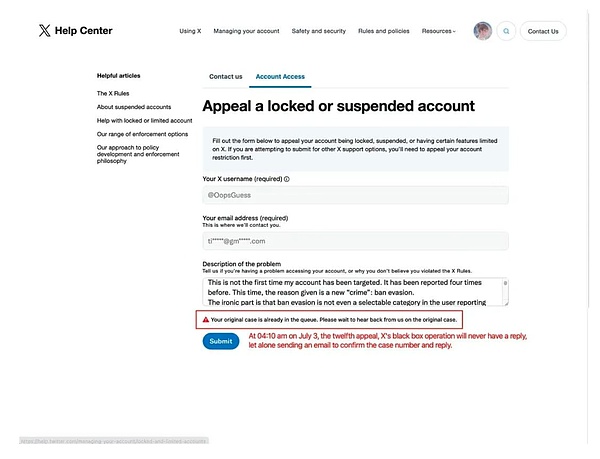Image resolution: width=600 pixels, height=459 pixels.
Task: Open the Using X menu
Action: (189, 31)
